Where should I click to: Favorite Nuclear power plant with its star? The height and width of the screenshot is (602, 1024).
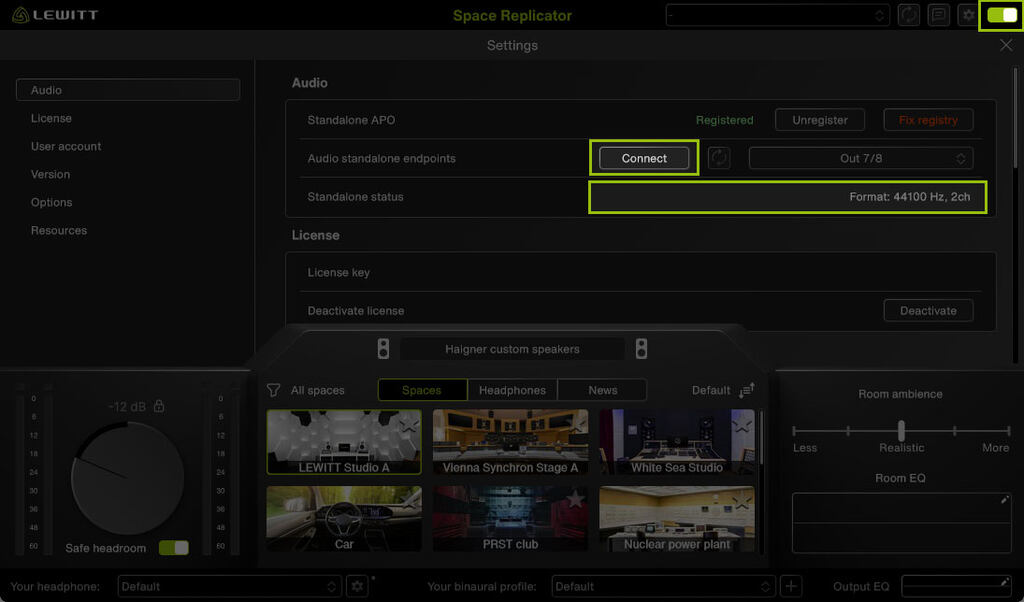pyautogui.click(x=742, y=500)
